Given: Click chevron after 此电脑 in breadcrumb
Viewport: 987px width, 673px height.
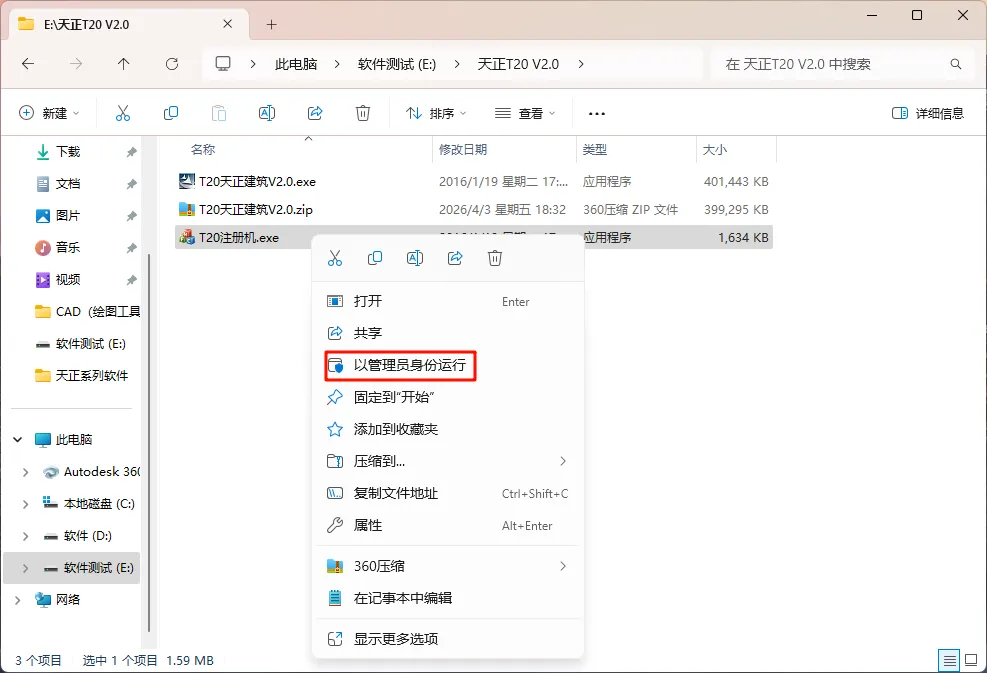Looking at the screenshot, I should click(337, 64).
